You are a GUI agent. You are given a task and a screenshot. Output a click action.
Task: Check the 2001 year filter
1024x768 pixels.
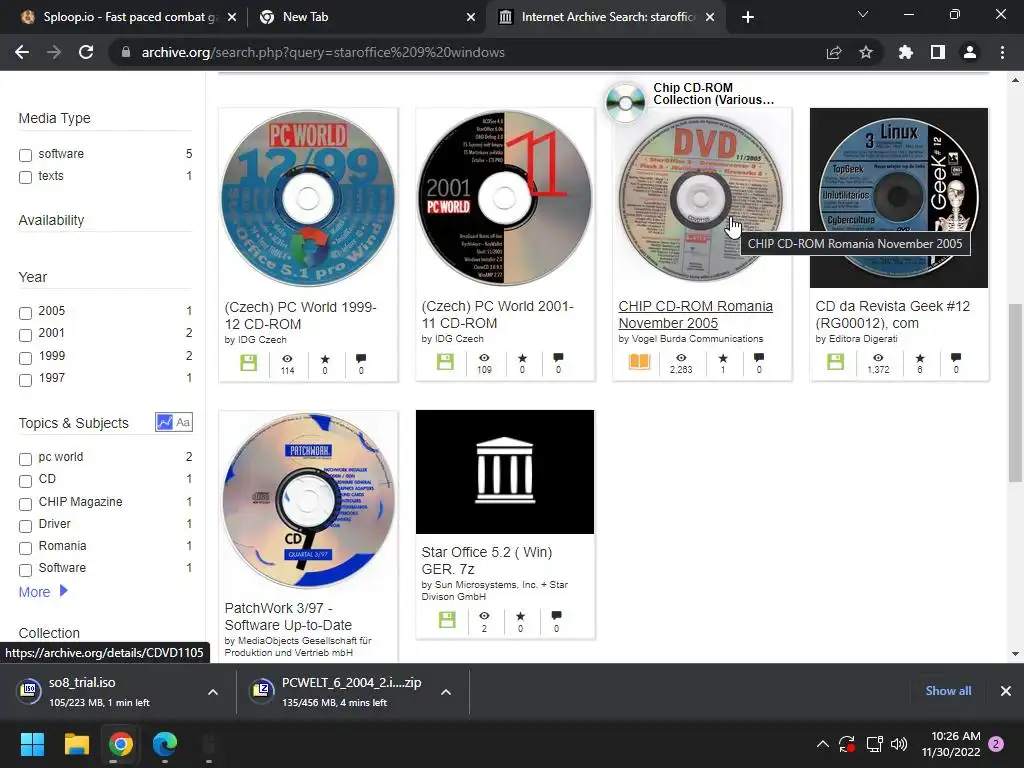(25, 335)
